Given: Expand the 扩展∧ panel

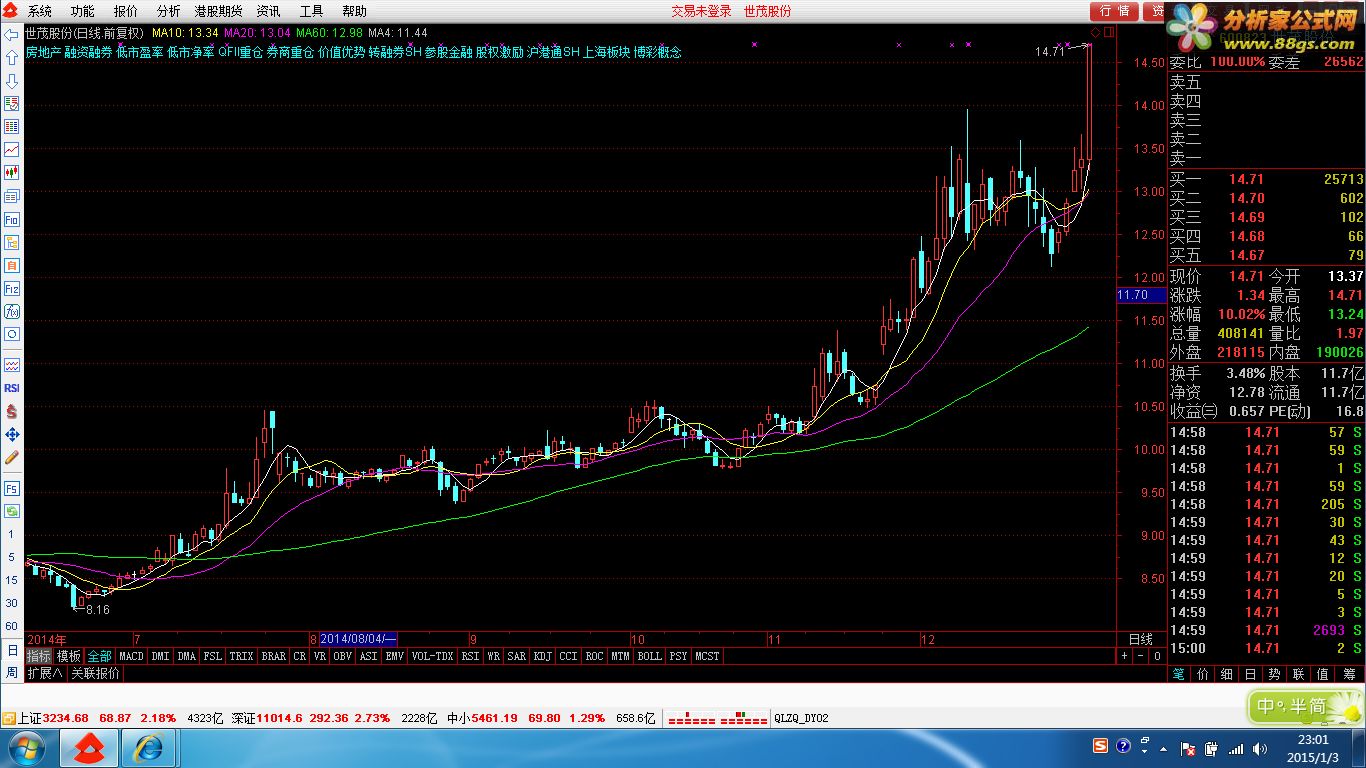Looking at the screenshot, I should click(45, 674).
